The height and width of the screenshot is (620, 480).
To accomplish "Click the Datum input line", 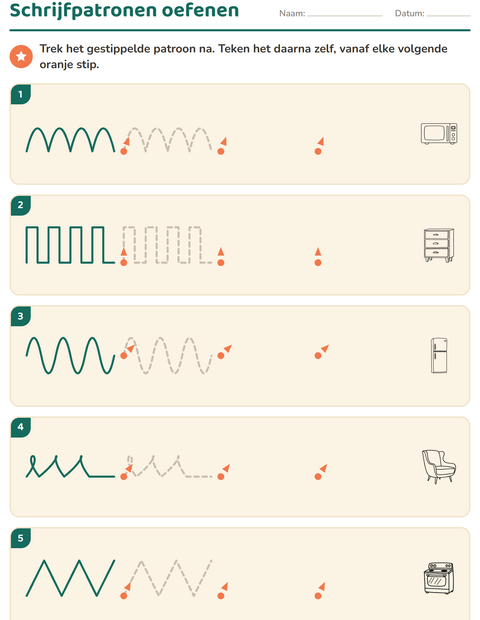I will [448, 15].
